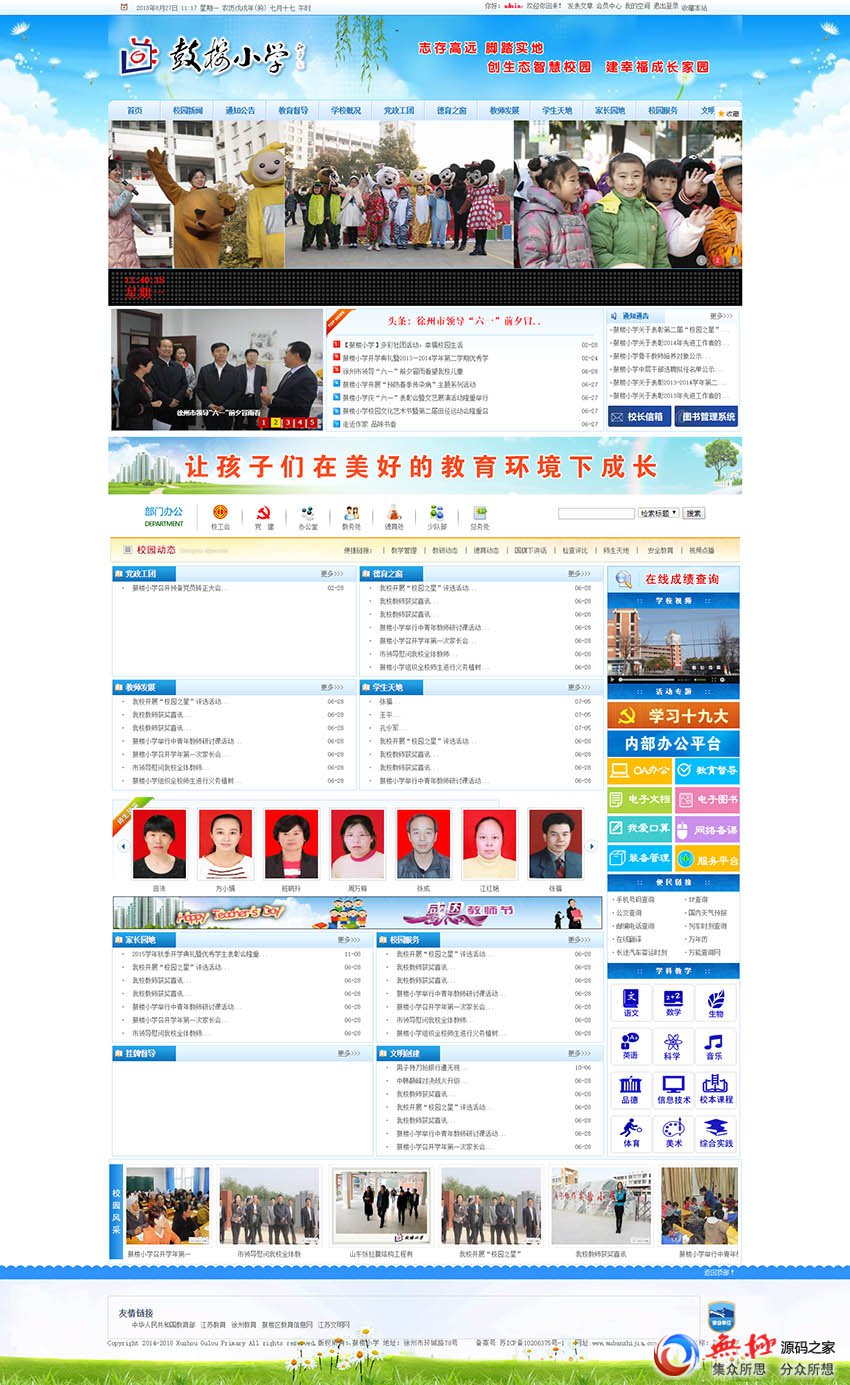Open the 江苏教育 friendly link
This screenshot has width=850, height=1385.
click(213, 1325)
